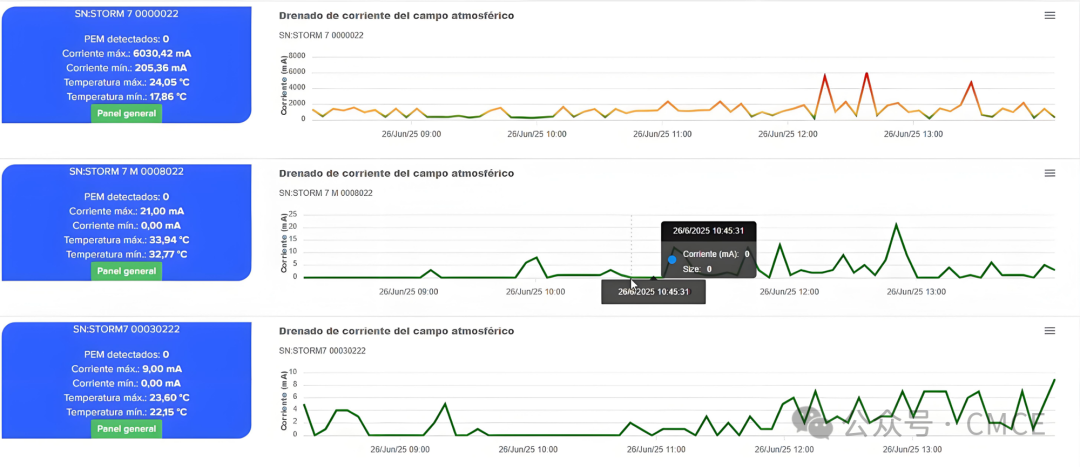Click the tooltip header showing 26/6/2025 10:45:31

(708, 231)
